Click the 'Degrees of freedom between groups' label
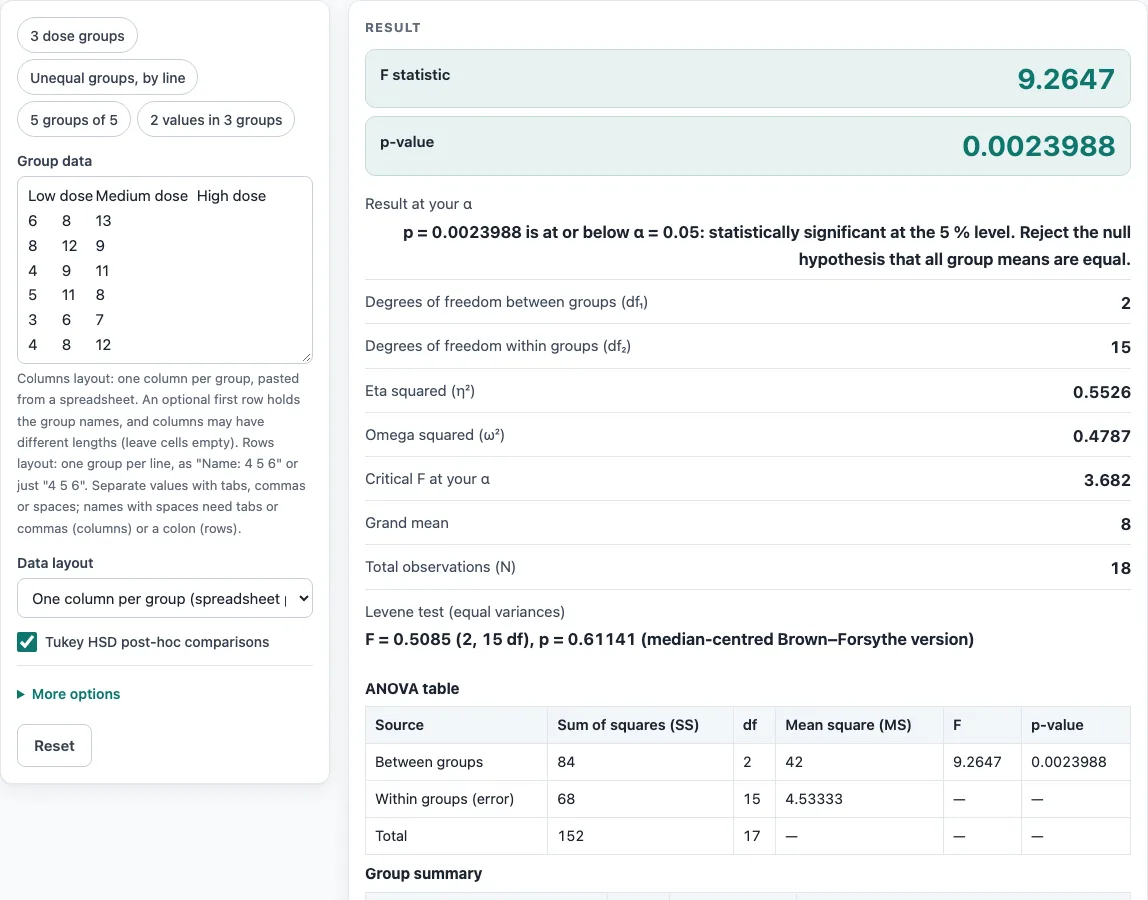 tap(506, 302)
